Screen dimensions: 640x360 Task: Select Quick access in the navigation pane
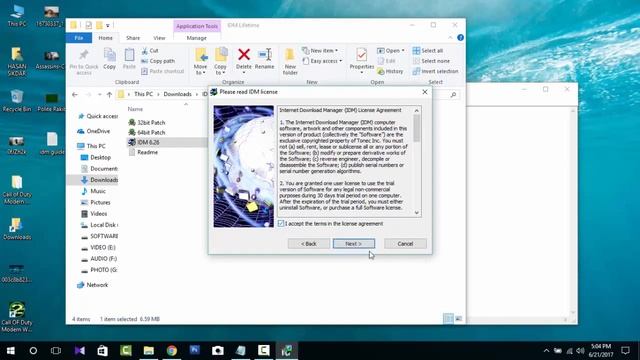(98, 116)
